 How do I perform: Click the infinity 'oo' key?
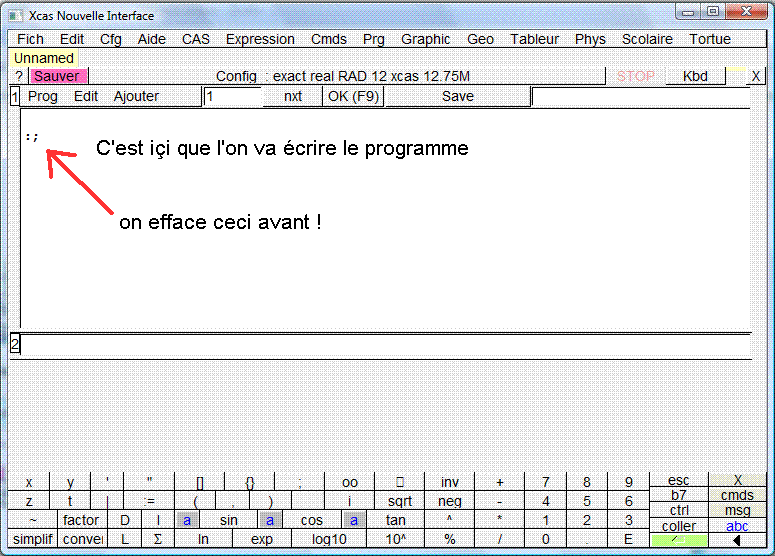(x=349, y=482)
